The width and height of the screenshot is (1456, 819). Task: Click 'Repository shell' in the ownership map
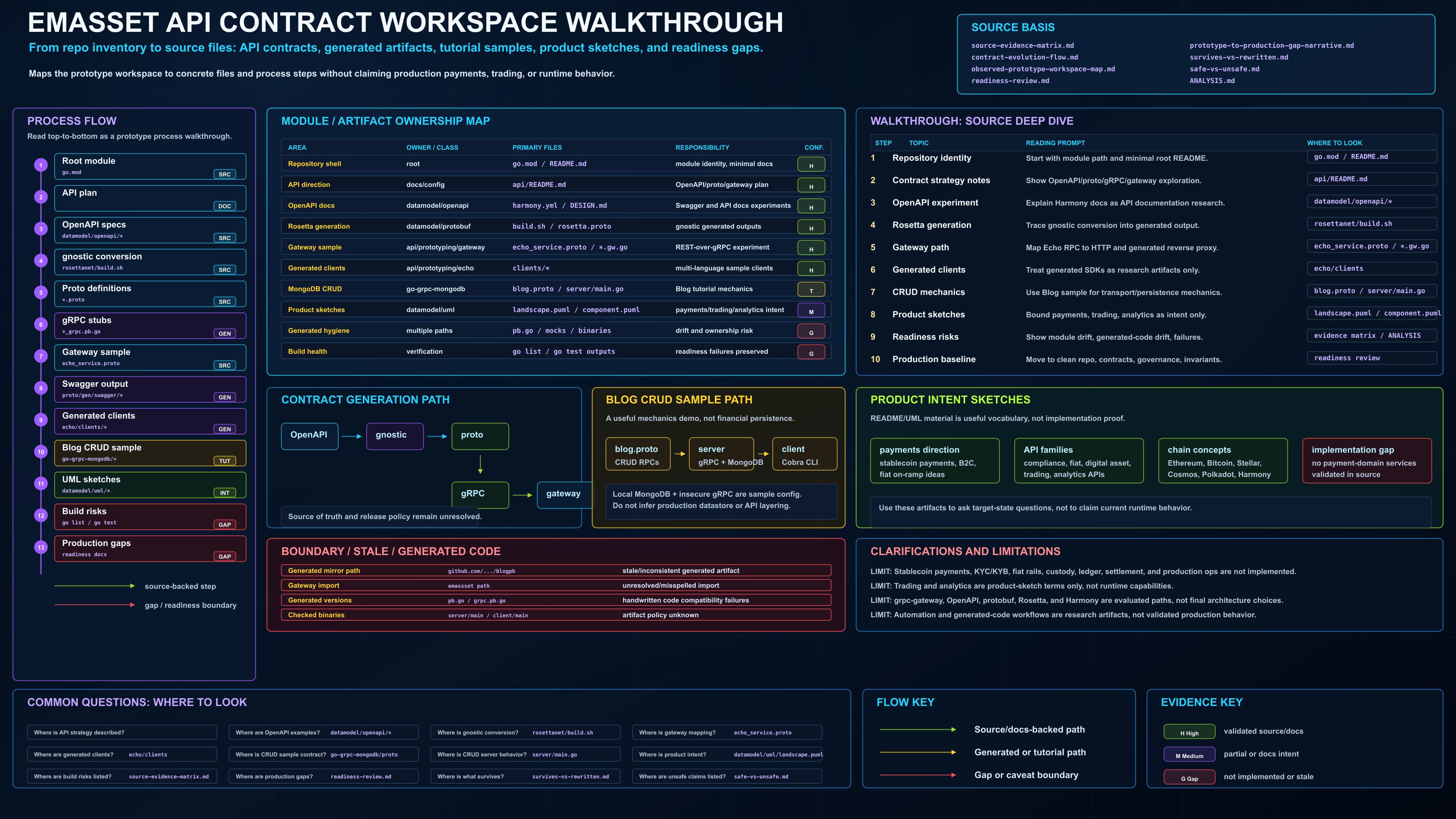click(x=314, y=164)
